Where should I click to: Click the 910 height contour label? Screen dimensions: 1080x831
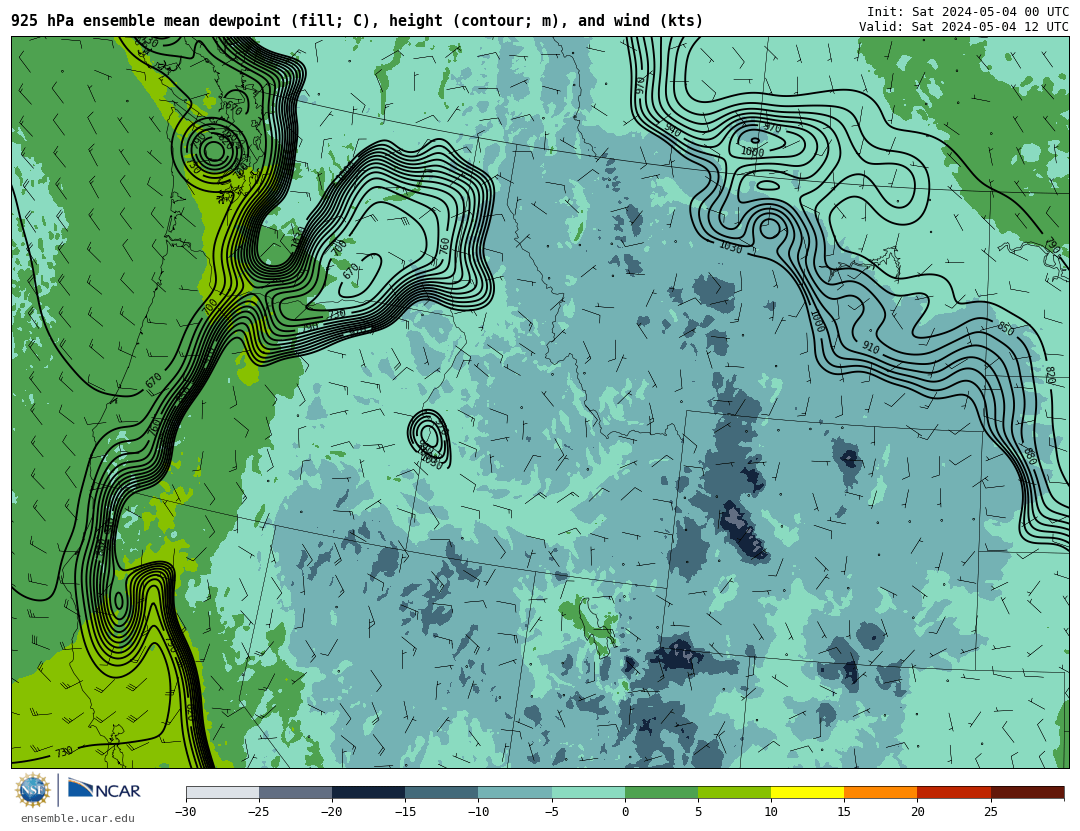pyautogui.click(x=871, y=349)
